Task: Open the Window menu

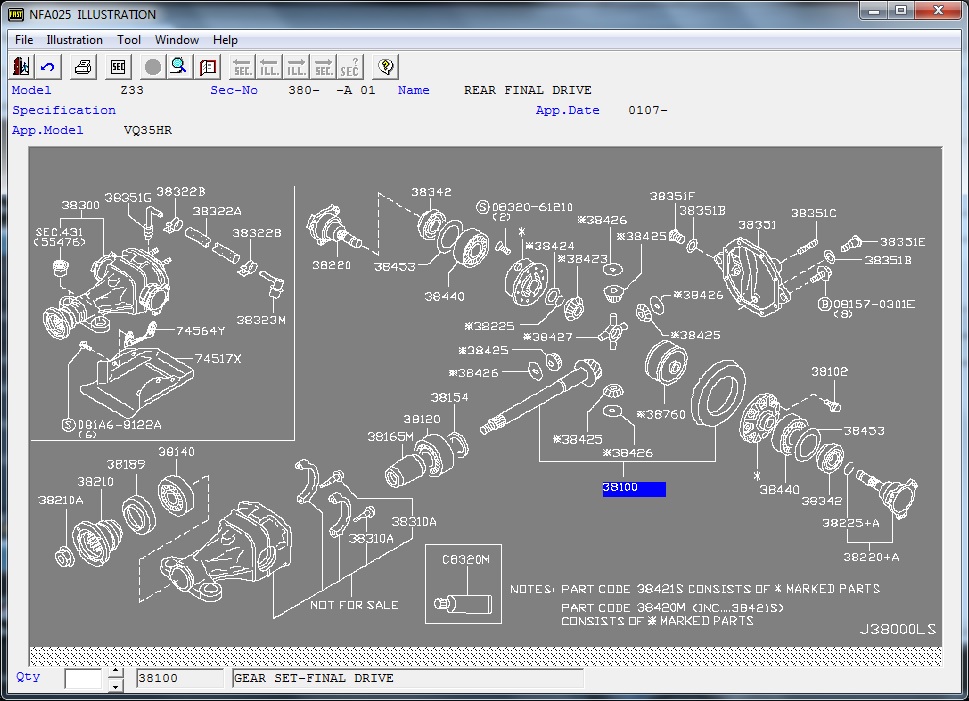Action: [x=177, y=40]
